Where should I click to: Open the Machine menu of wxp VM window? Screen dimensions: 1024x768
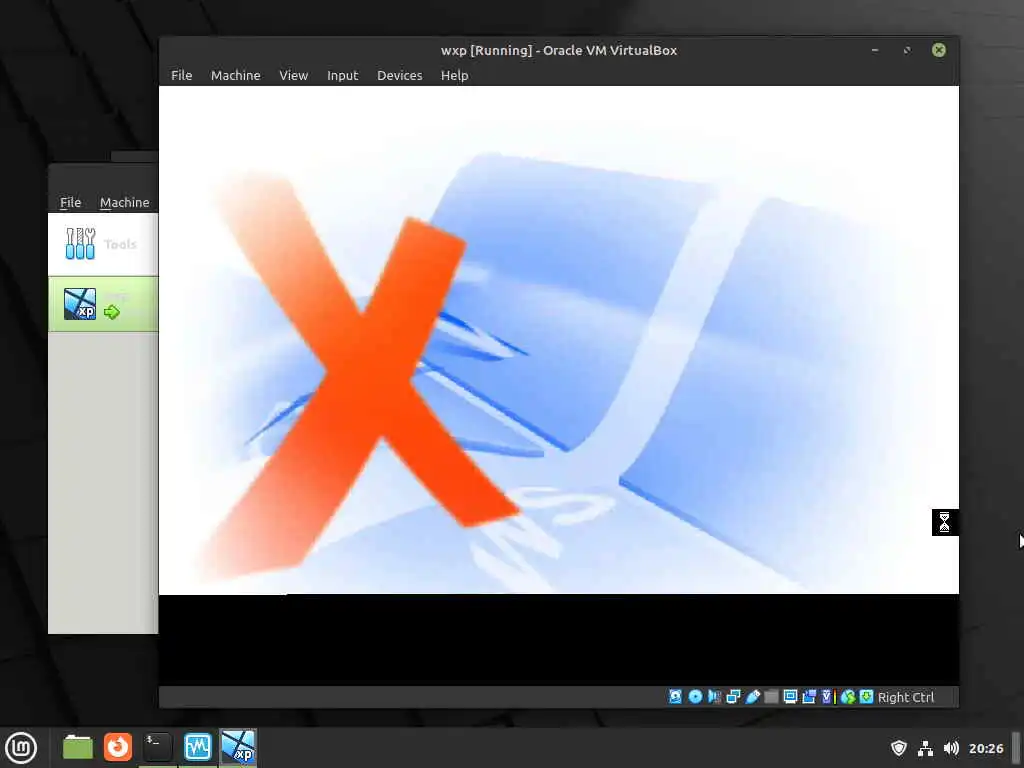[x=235, y=75]
